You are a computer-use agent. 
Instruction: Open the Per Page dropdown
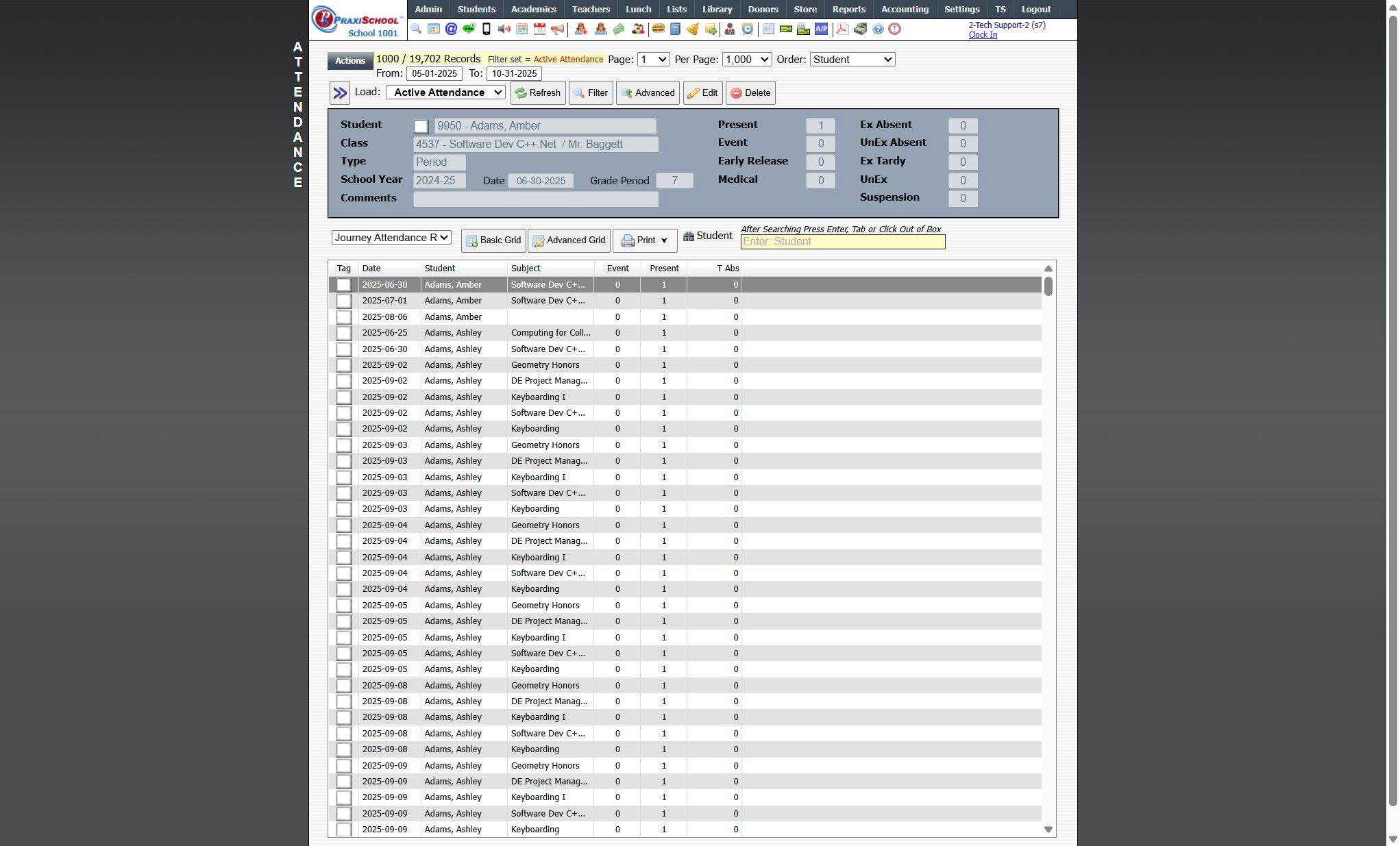point(746,60)
